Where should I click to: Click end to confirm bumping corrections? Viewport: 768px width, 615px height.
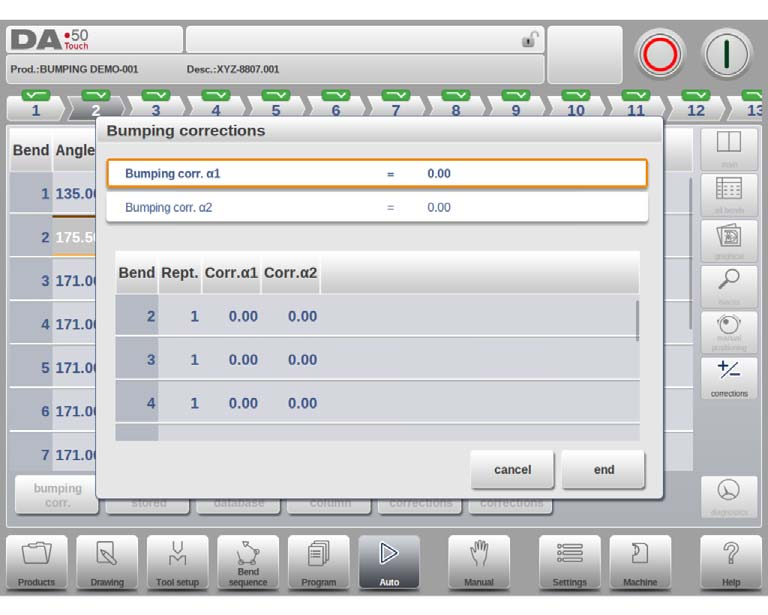[603, 470]
